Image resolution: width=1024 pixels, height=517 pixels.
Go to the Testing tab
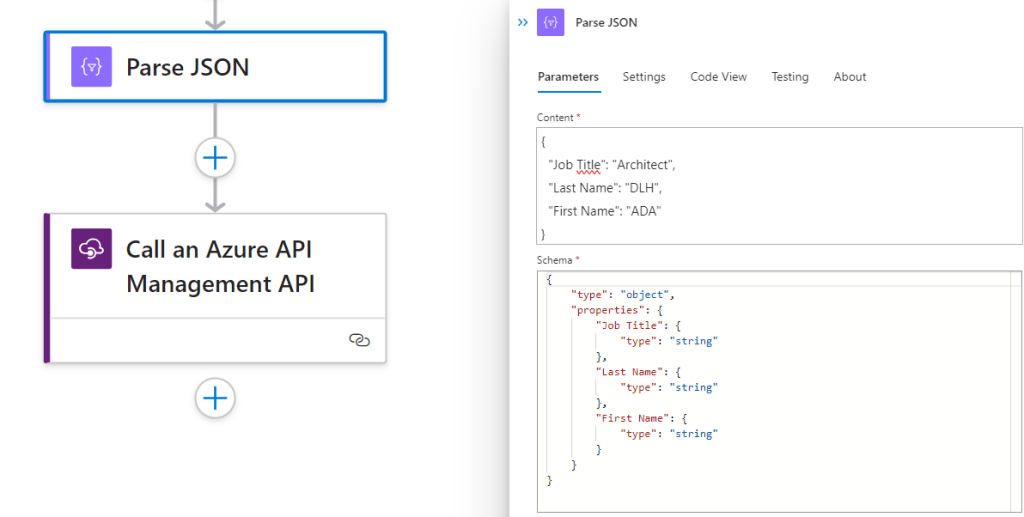point(789,77)
